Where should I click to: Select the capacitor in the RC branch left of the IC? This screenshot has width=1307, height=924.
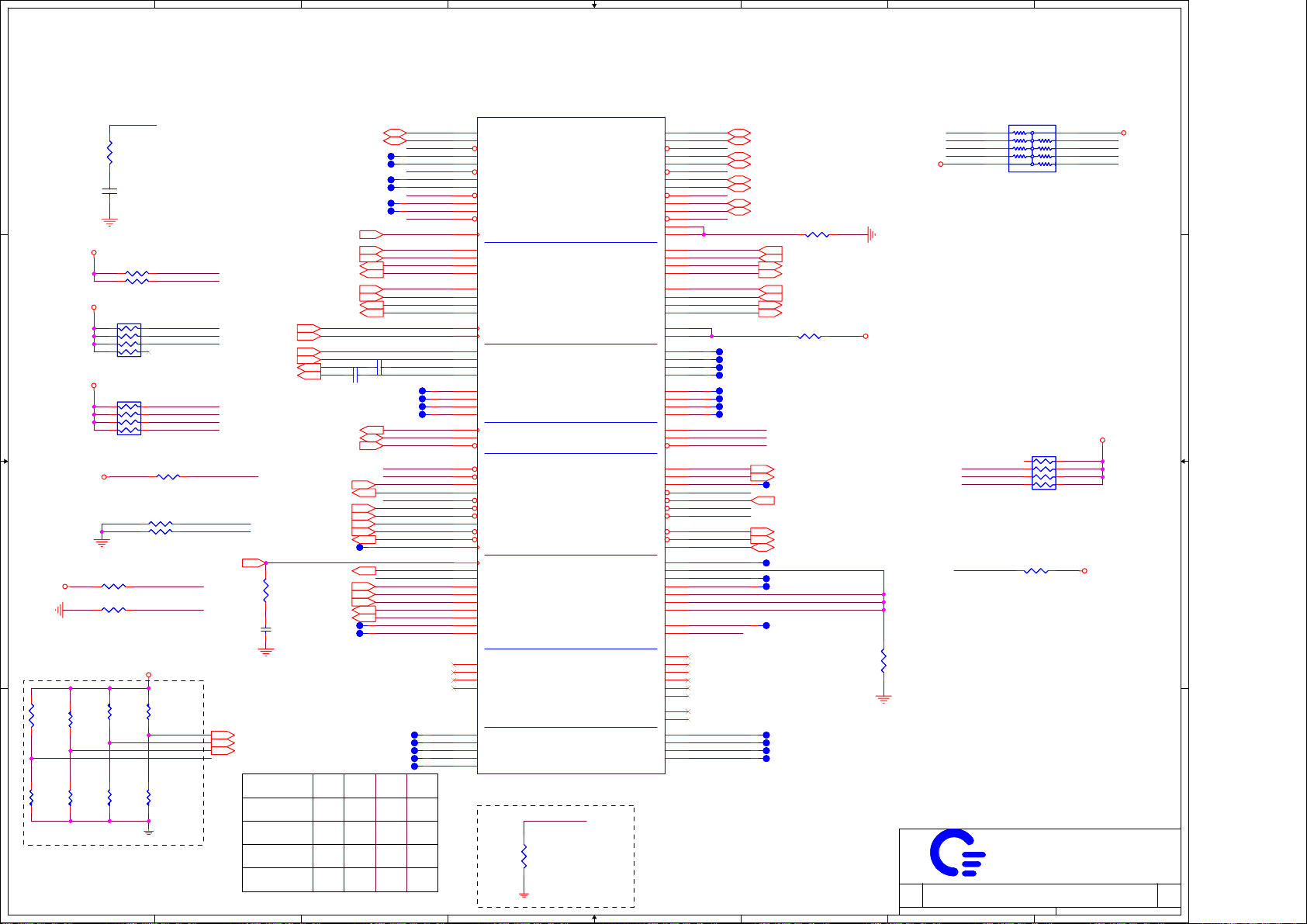266,629
